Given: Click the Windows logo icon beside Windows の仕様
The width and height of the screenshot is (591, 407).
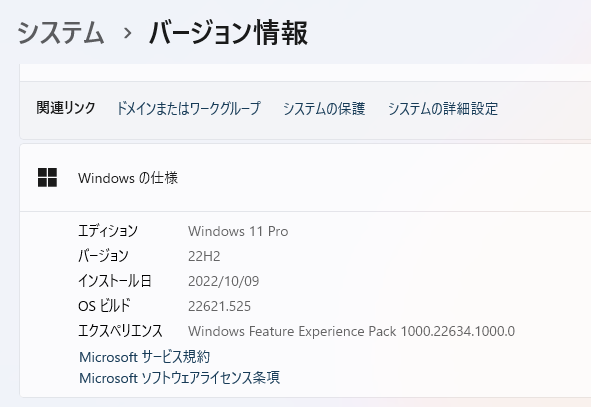Looking at the screenshot, I should click(x=47, y=177).
